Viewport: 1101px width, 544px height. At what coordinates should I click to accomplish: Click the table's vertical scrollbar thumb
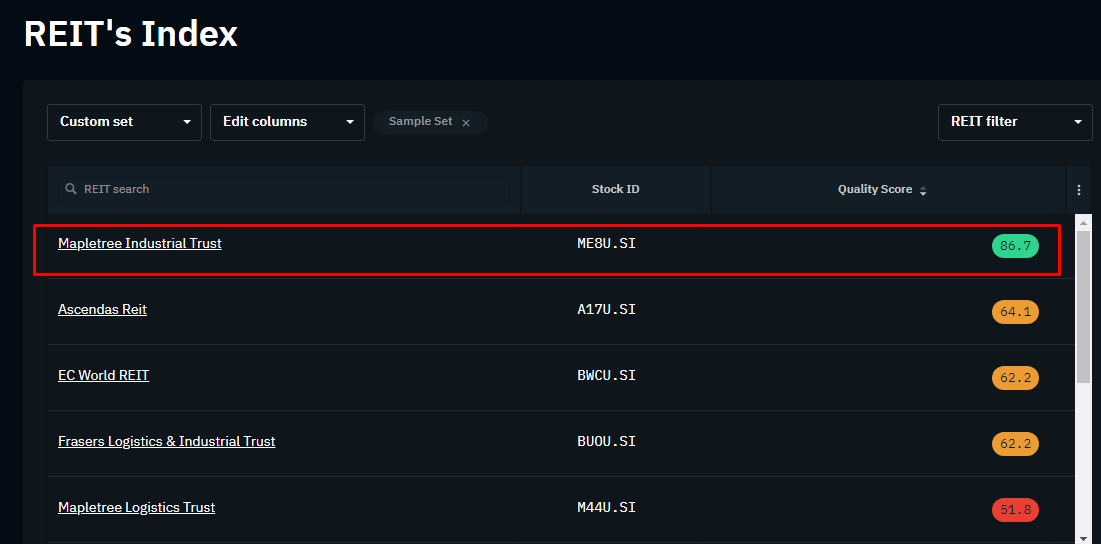1083,307
